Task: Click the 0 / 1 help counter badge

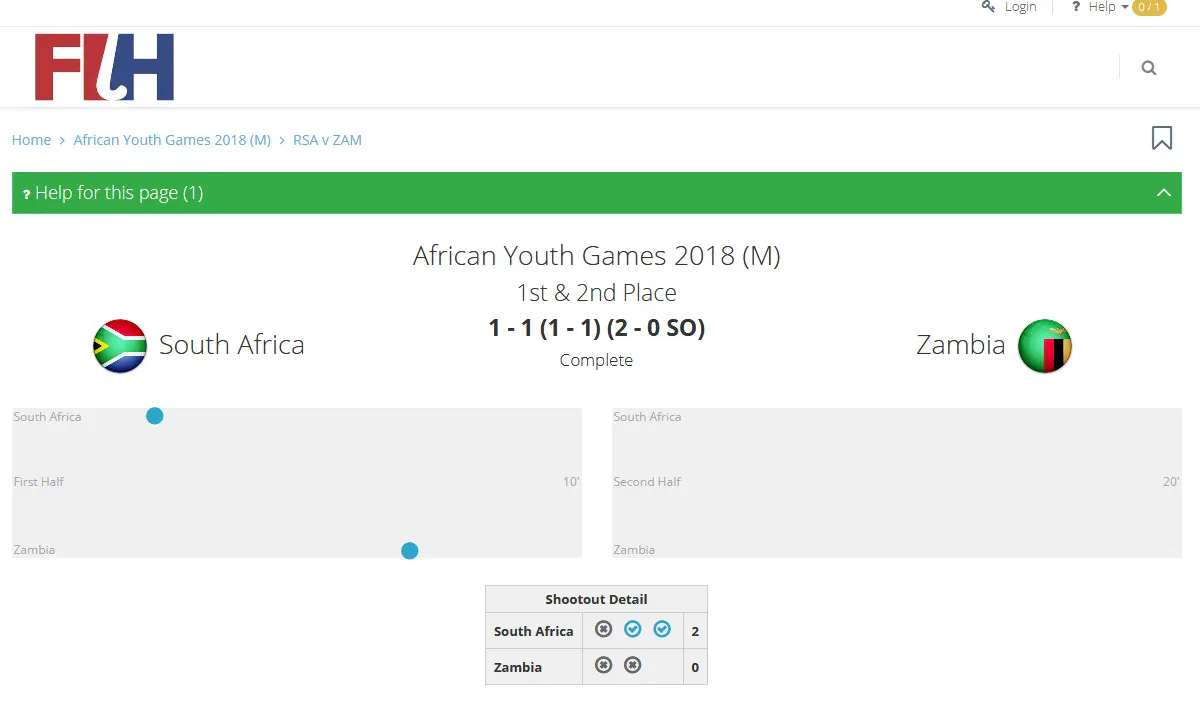Action: 1149,7
